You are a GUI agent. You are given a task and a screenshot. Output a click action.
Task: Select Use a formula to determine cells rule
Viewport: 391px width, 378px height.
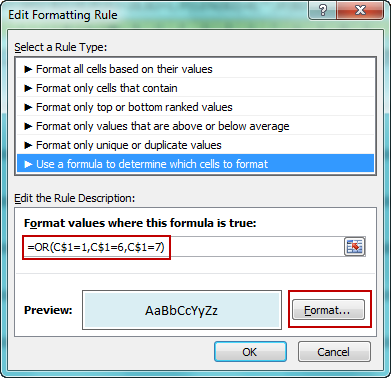pos(195,164)
